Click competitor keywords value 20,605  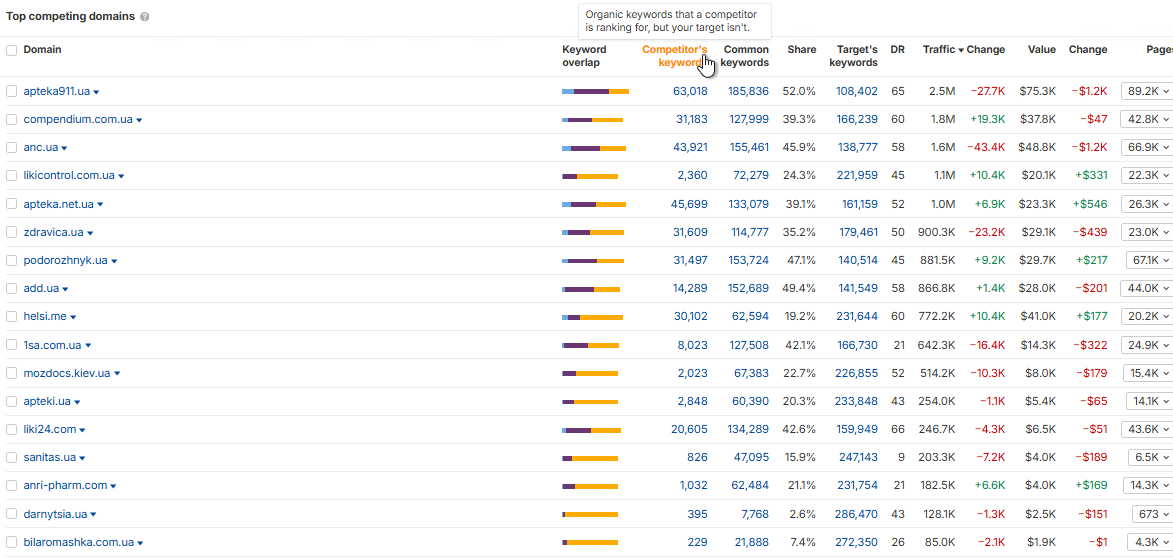(689, 430)
